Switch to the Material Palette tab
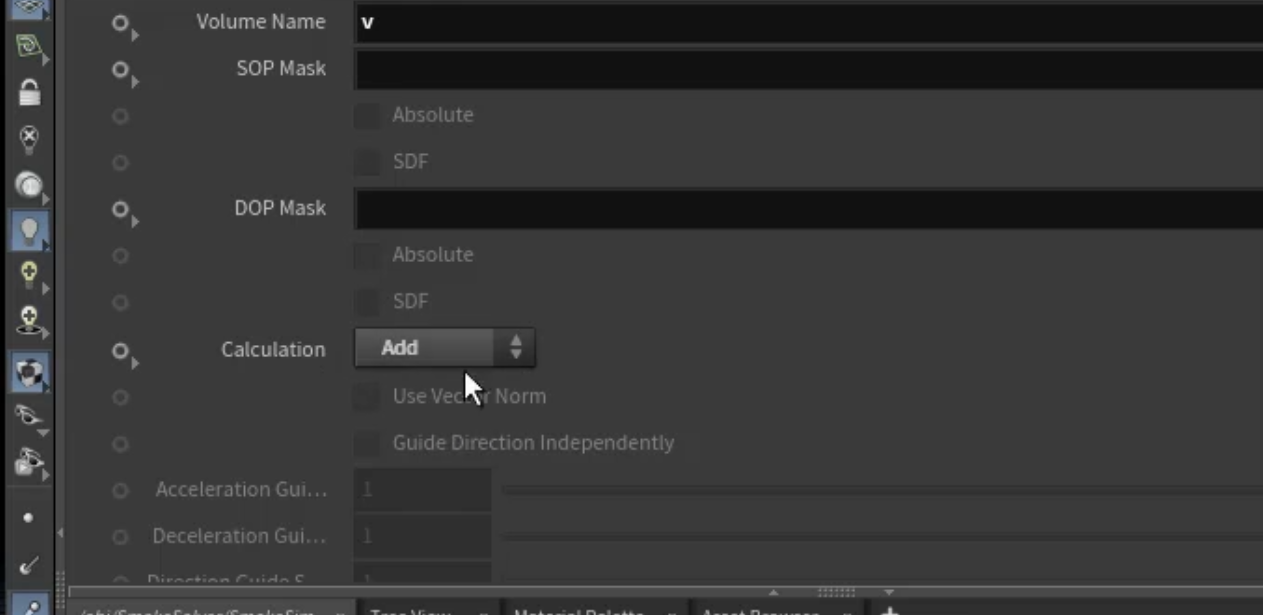Viewport: 1263px width, 615px height. 579,609
